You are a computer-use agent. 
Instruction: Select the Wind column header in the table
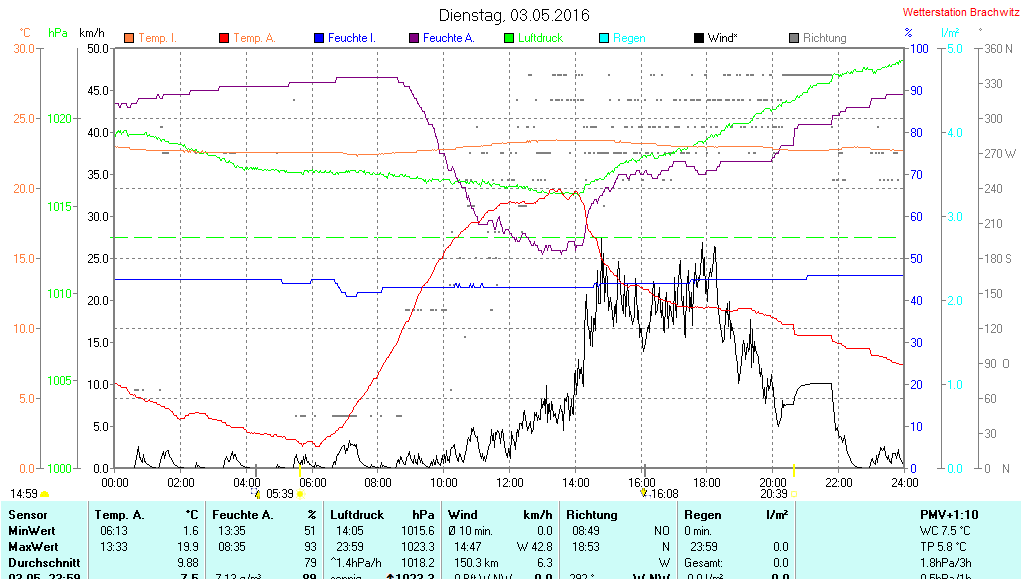coord(463,514)
